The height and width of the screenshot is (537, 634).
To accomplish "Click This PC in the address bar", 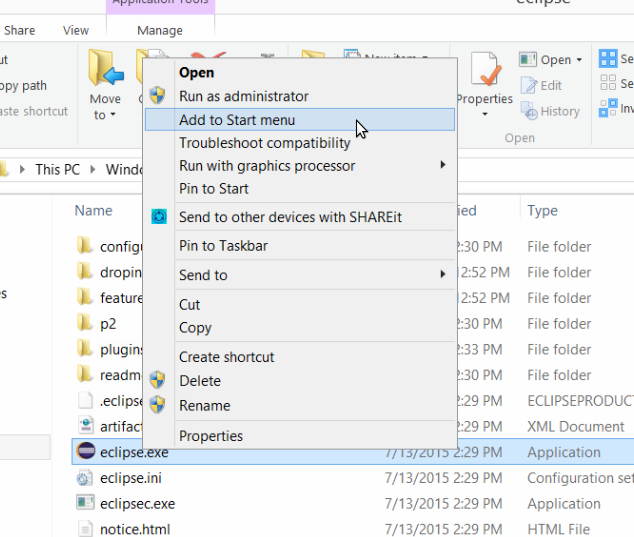I will pos(57,169).
